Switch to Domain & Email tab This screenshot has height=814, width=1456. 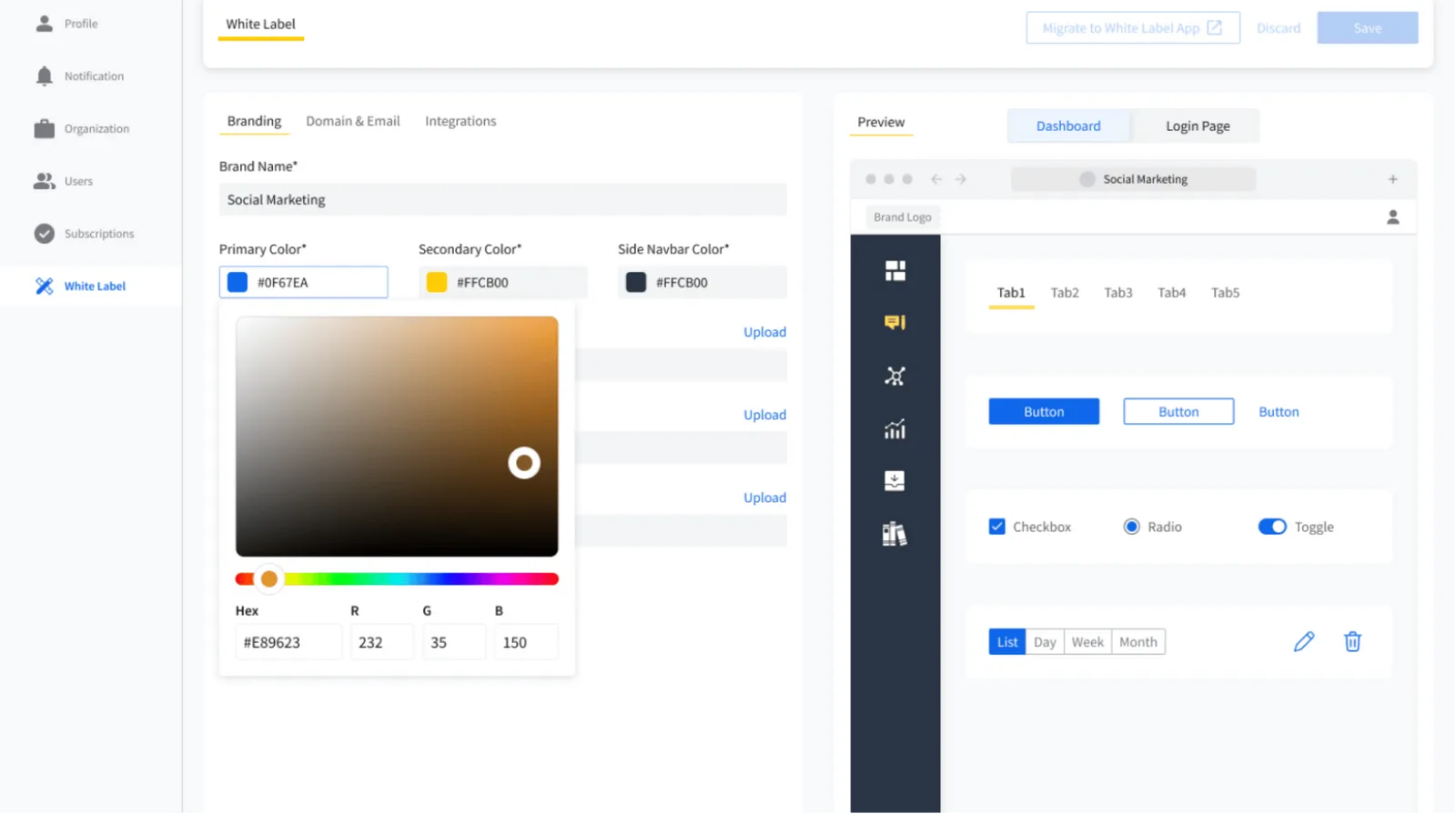352,121
